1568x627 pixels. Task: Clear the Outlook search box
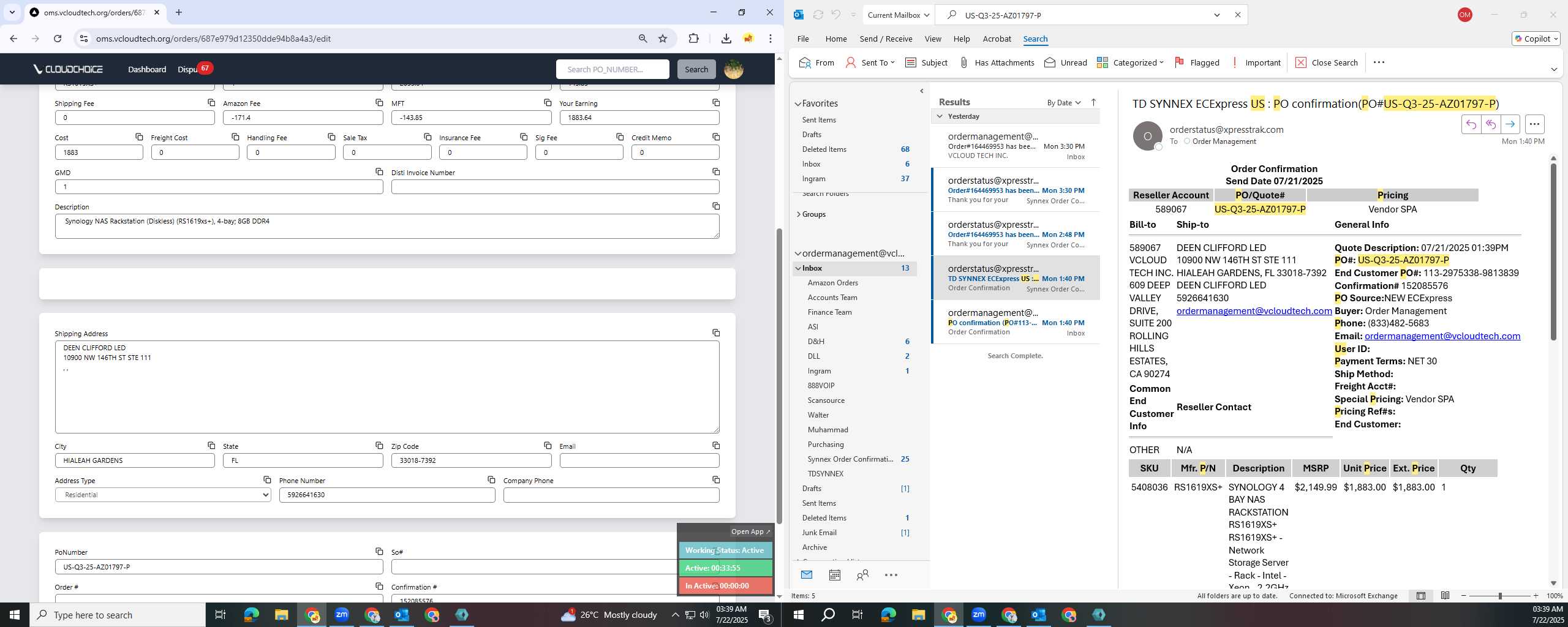[1237, 15]
